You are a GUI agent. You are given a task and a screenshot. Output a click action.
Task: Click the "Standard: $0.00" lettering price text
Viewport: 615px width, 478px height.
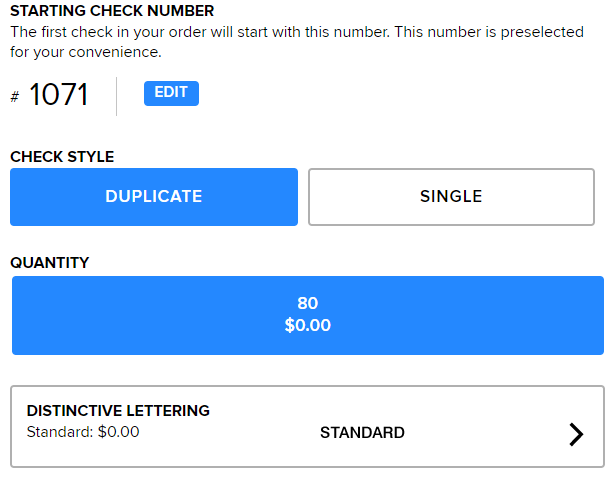click(83, 433)
